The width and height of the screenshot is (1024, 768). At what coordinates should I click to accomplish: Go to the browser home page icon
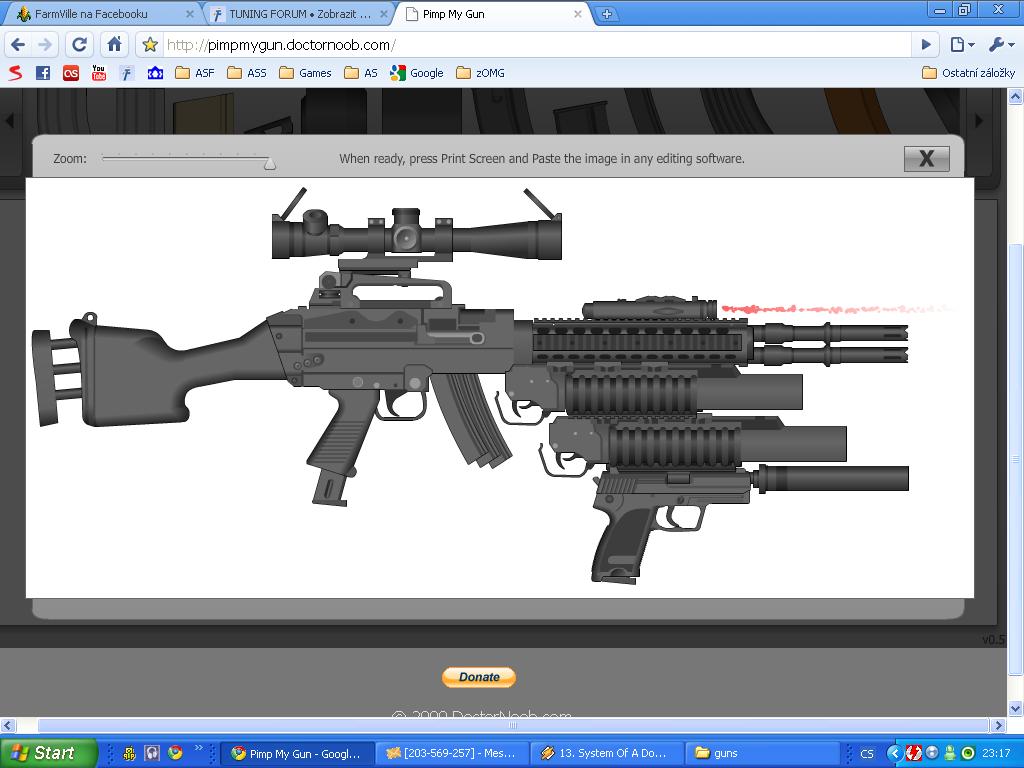pyautogui.click(x=115, y=44)
